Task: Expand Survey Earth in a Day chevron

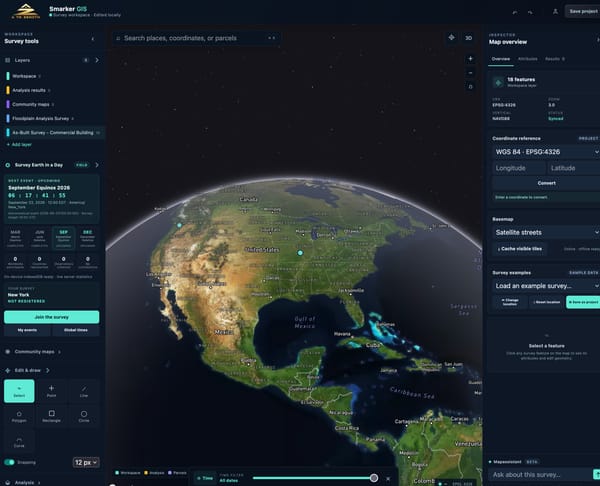Action: click(97, 165)
